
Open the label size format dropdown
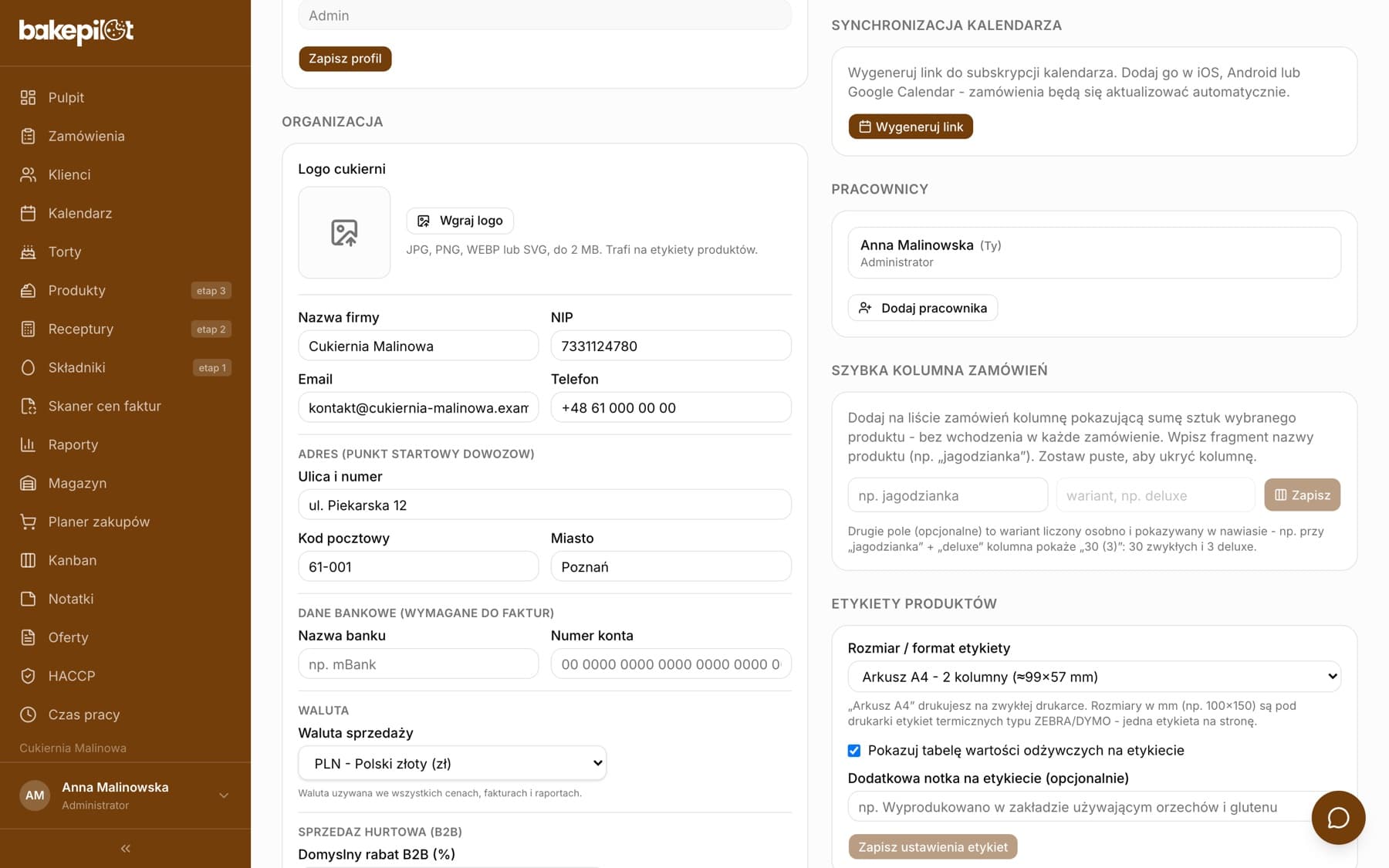click(x=1094, y=677)
